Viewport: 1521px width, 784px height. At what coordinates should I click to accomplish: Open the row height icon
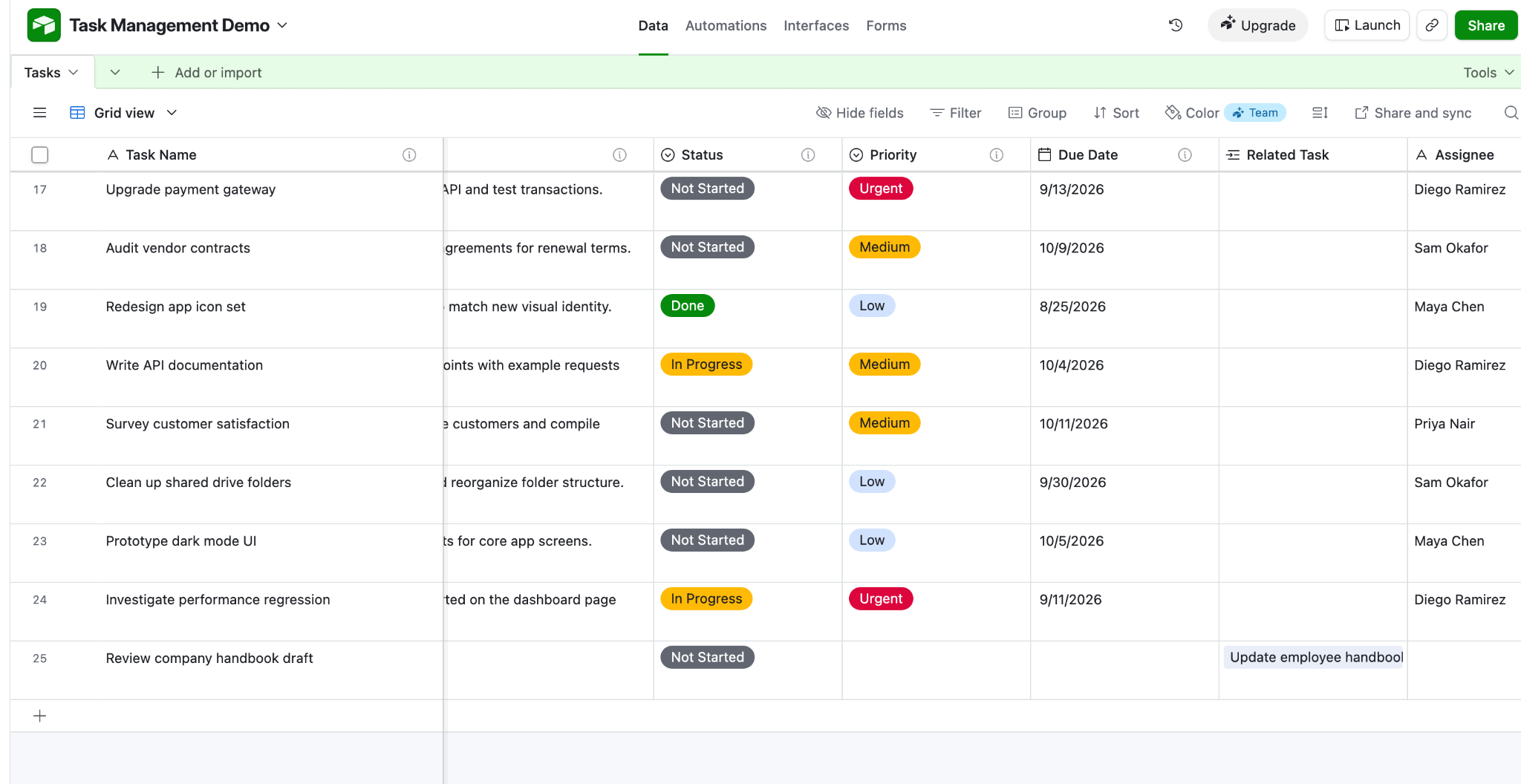1320,113
